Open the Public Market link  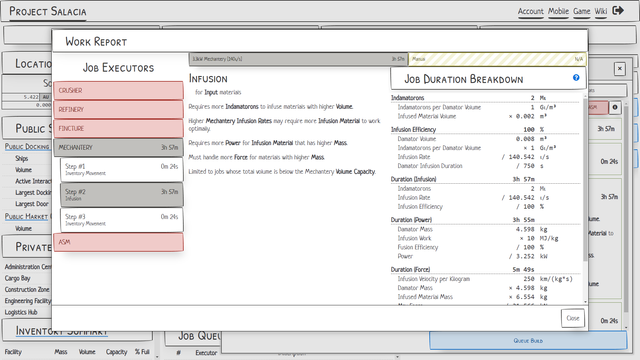(x=27, y=216)
